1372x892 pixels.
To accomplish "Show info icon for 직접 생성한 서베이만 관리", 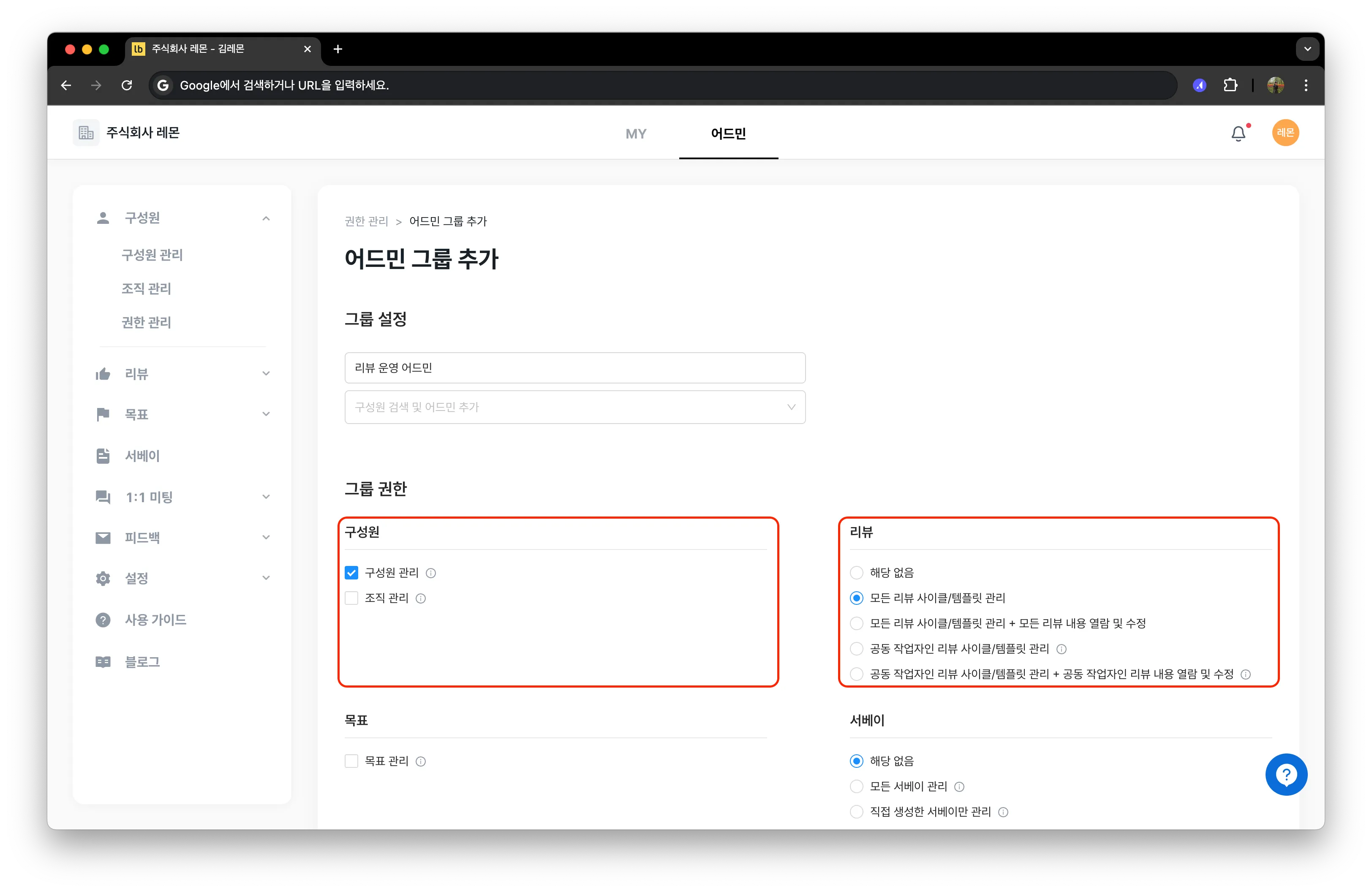I will point(1003,812).
